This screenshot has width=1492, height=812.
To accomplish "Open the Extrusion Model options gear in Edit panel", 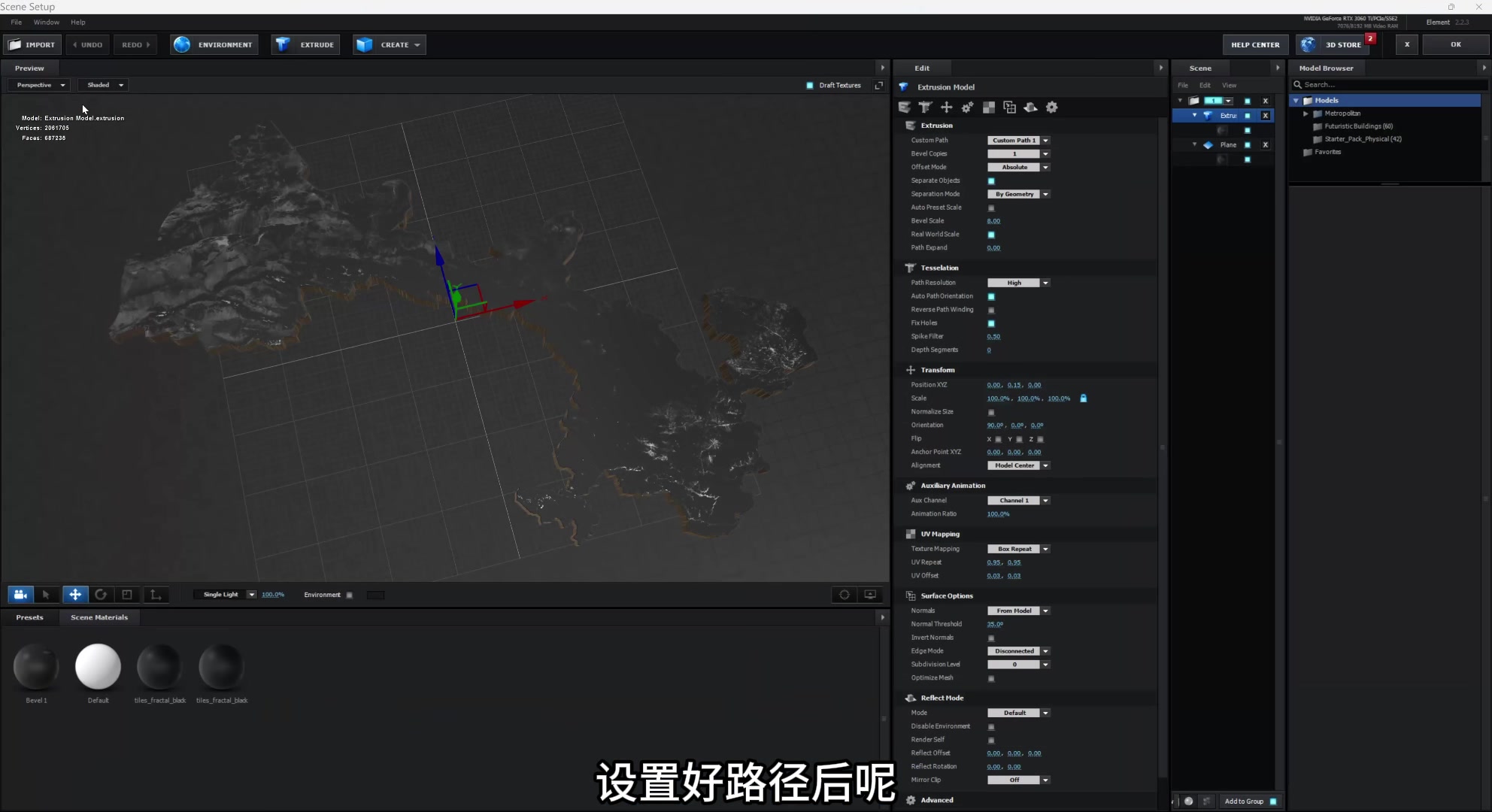I will (x=1051, y=108).
